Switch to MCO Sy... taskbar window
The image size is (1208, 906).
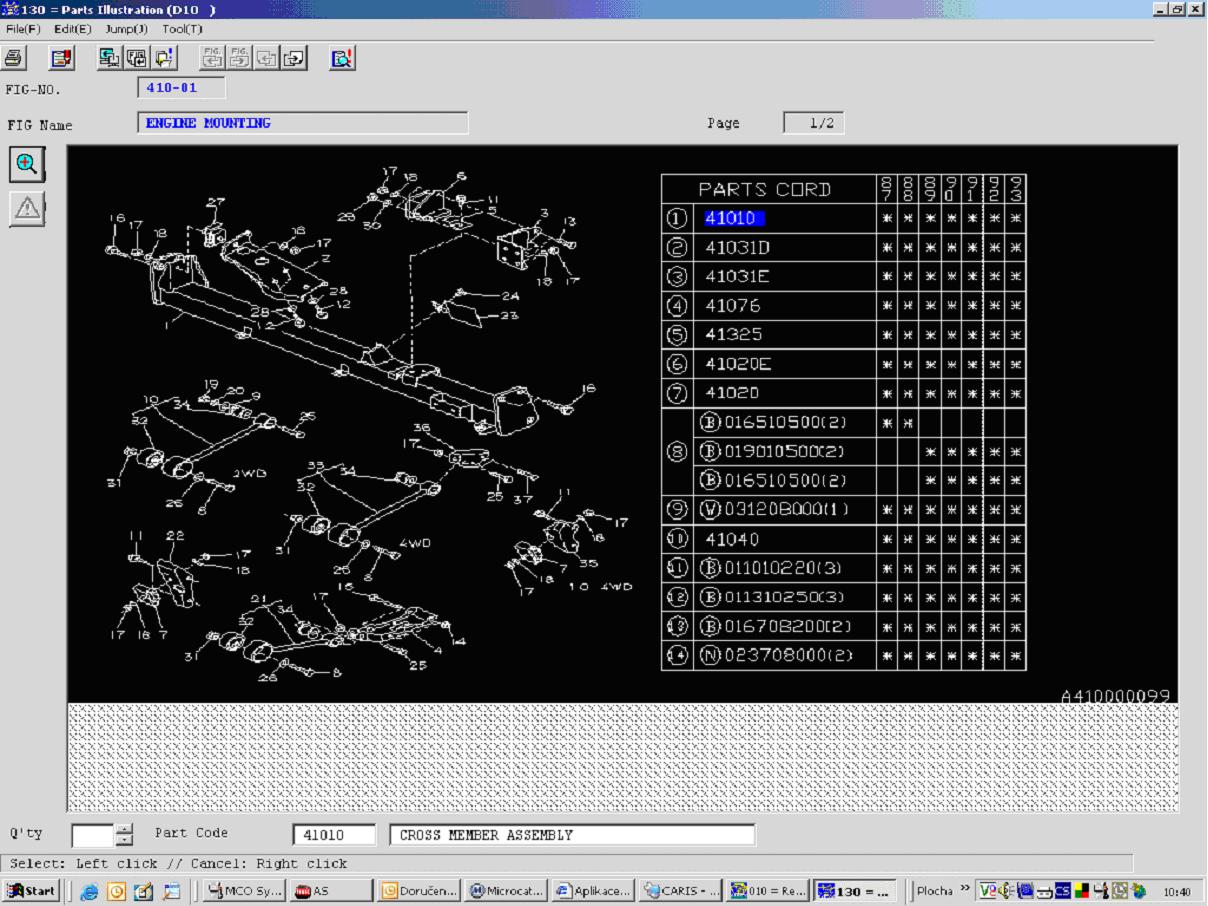[x=243, y=891]
